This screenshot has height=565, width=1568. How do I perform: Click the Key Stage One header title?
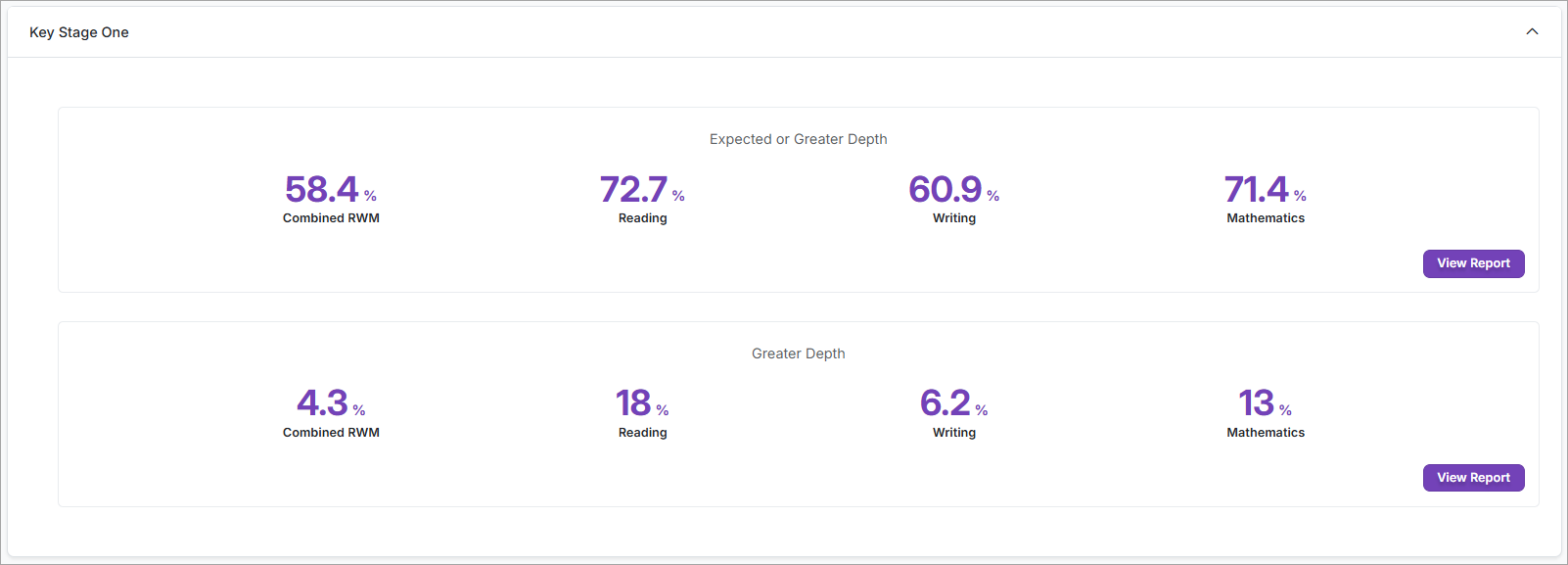click(79, 32)
